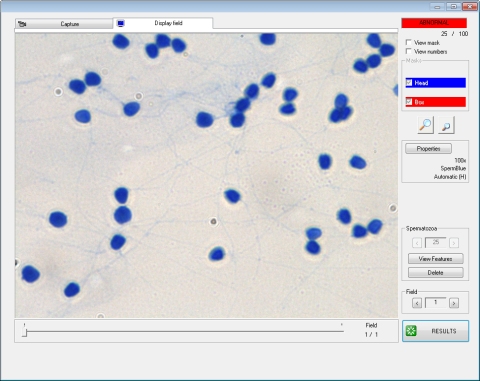The width and height of the screenshot is (480, 381).
Task: Go to next field
Action: pyautogui.click(x=454, y=303)
